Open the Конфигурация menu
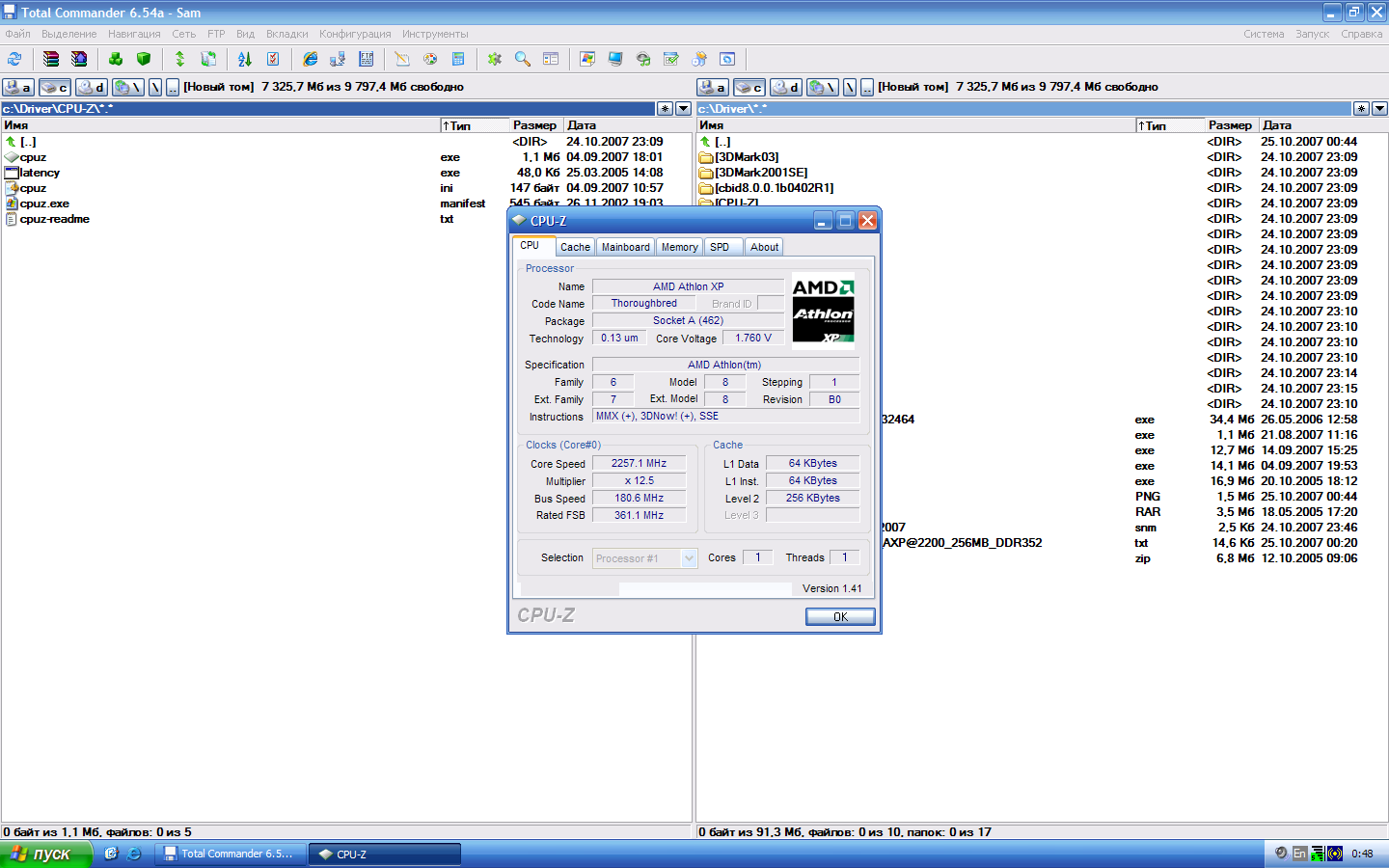Viewport: 1389px width, 868px height. click(x=356, y=34)
